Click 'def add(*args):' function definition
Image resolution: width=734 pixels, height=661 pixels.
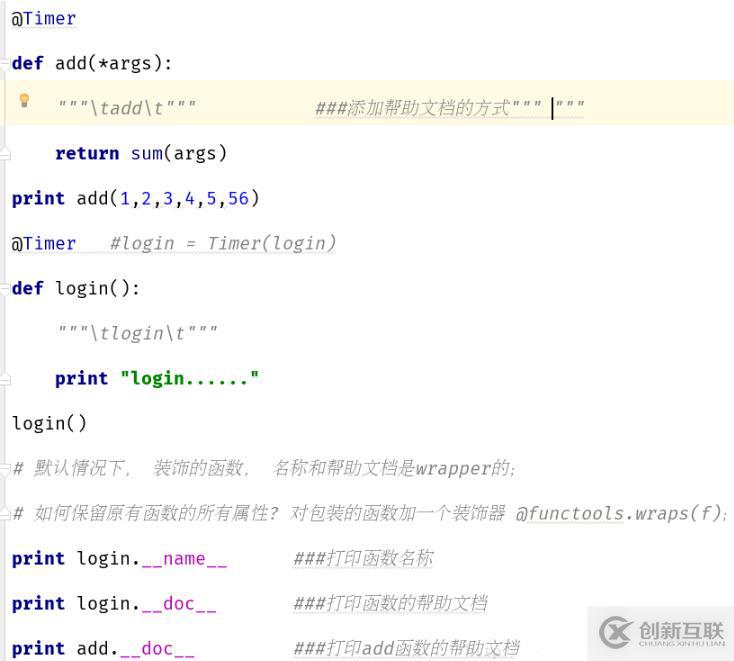pyautogui.click(x=92, y=63)
